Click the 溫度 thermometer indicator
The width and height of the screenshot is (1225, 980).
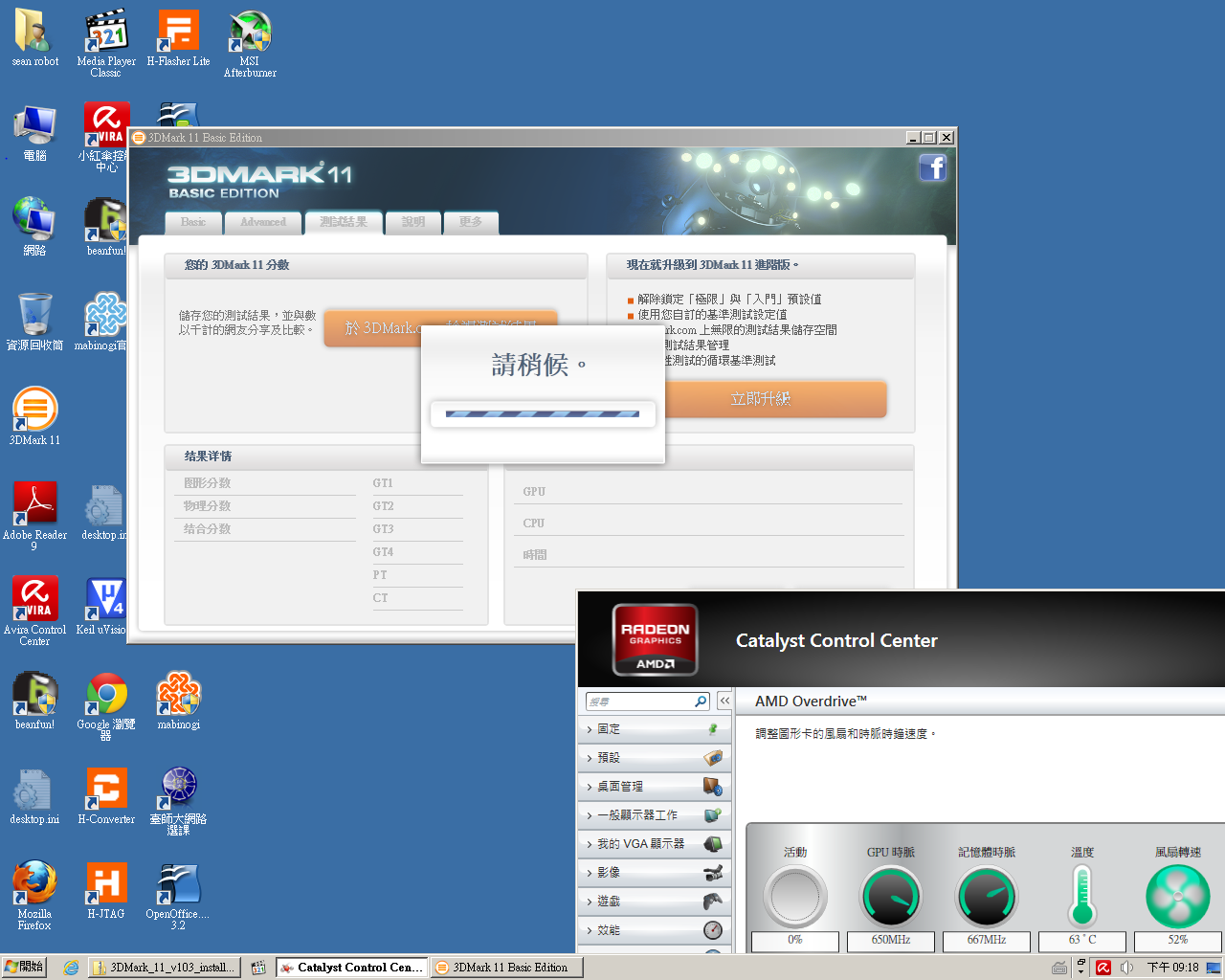click(x=1082, y=896)
